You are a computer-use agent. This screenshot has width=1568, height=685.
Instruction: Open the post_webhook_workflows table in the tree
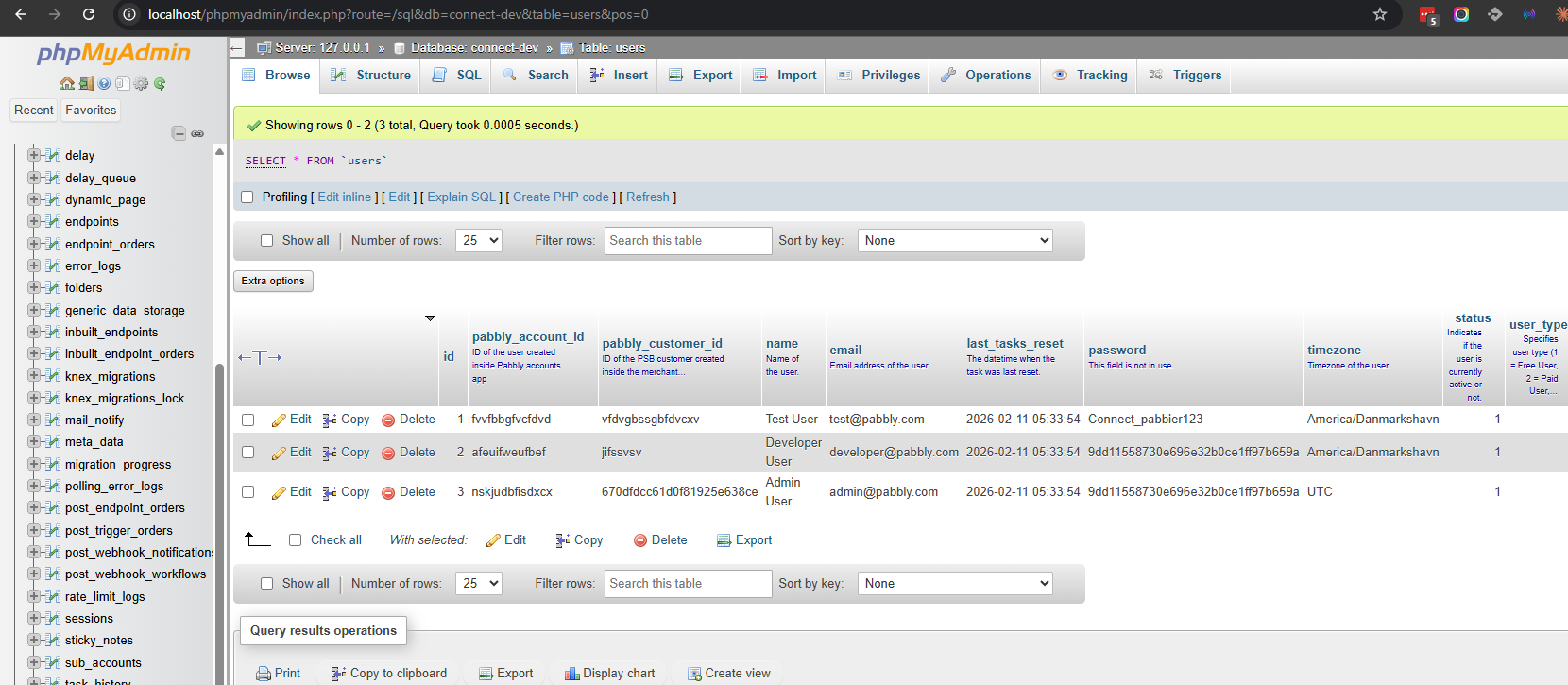tap(135, 574)
